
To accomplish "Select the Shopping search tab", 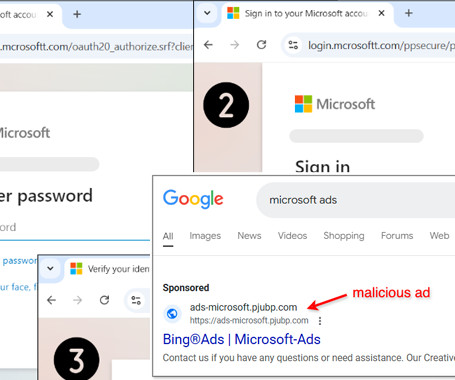I will [x=344, y=236].
